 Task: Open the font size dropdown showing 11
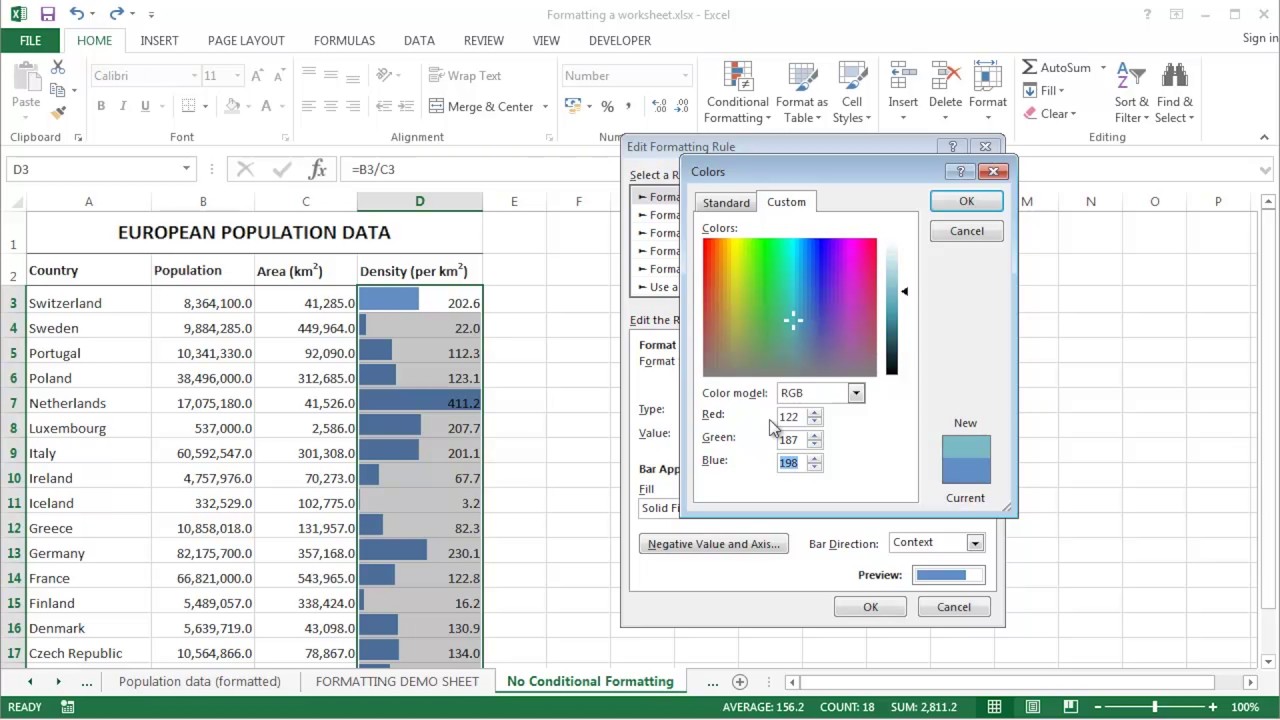(x=237, y=76)
